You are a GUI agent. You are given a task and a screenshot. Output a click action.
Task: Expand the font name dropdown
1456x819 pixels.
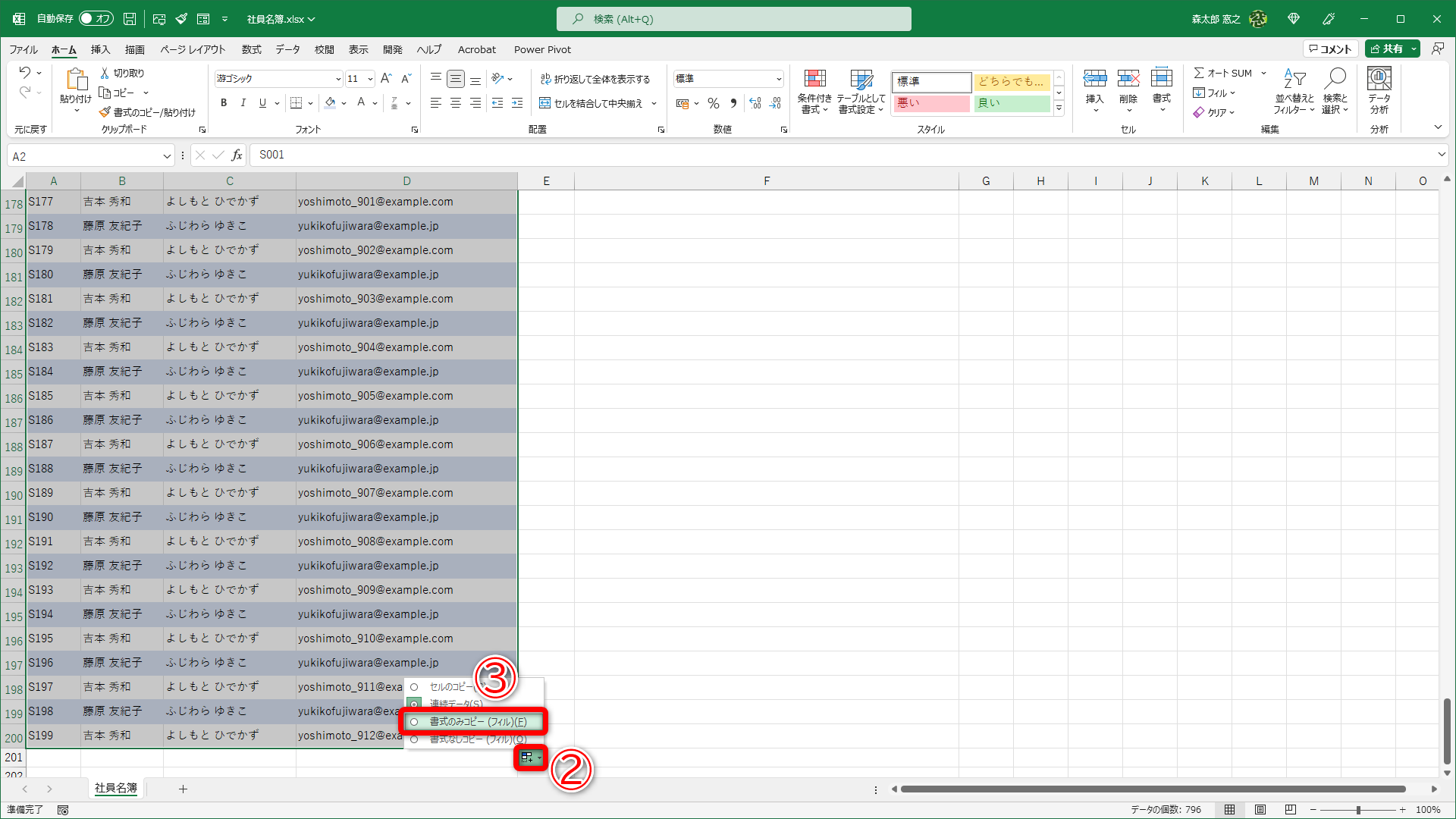coord(338,79)
